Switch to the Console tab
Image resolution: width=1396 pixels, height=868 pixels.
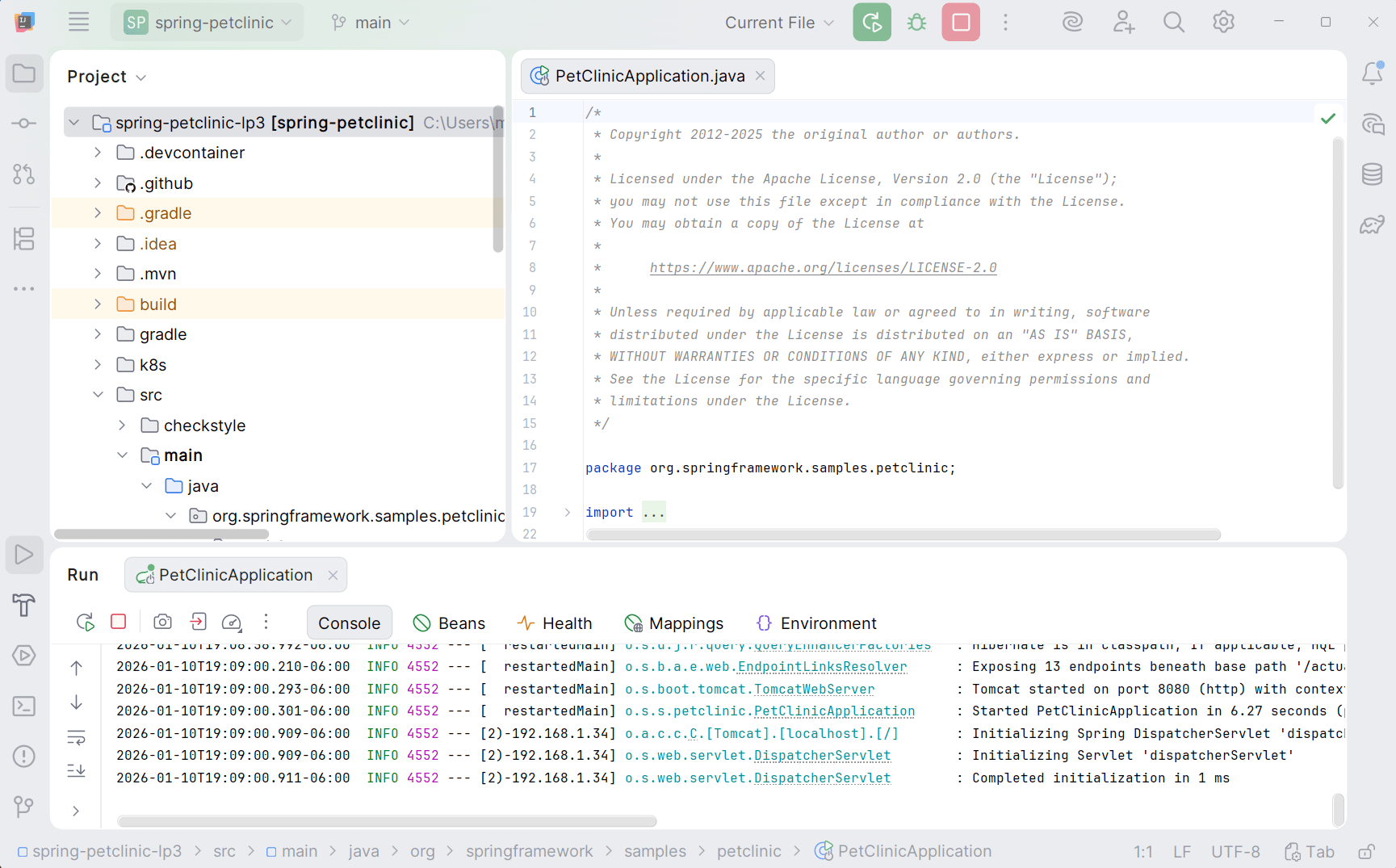349,623
